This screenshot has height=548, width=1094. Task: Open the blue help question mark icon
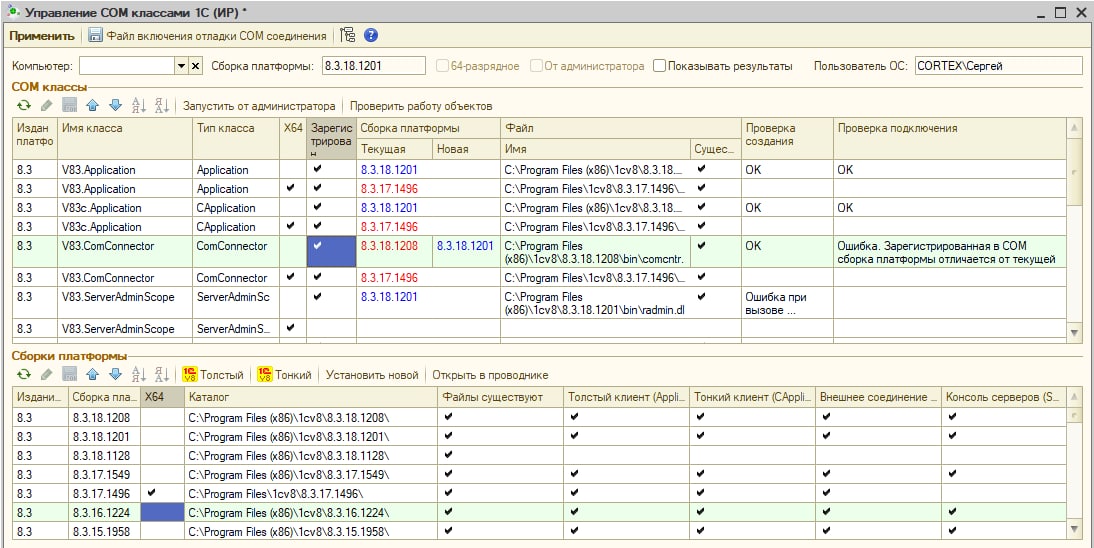pyautogui.click(x=370, y=36)
